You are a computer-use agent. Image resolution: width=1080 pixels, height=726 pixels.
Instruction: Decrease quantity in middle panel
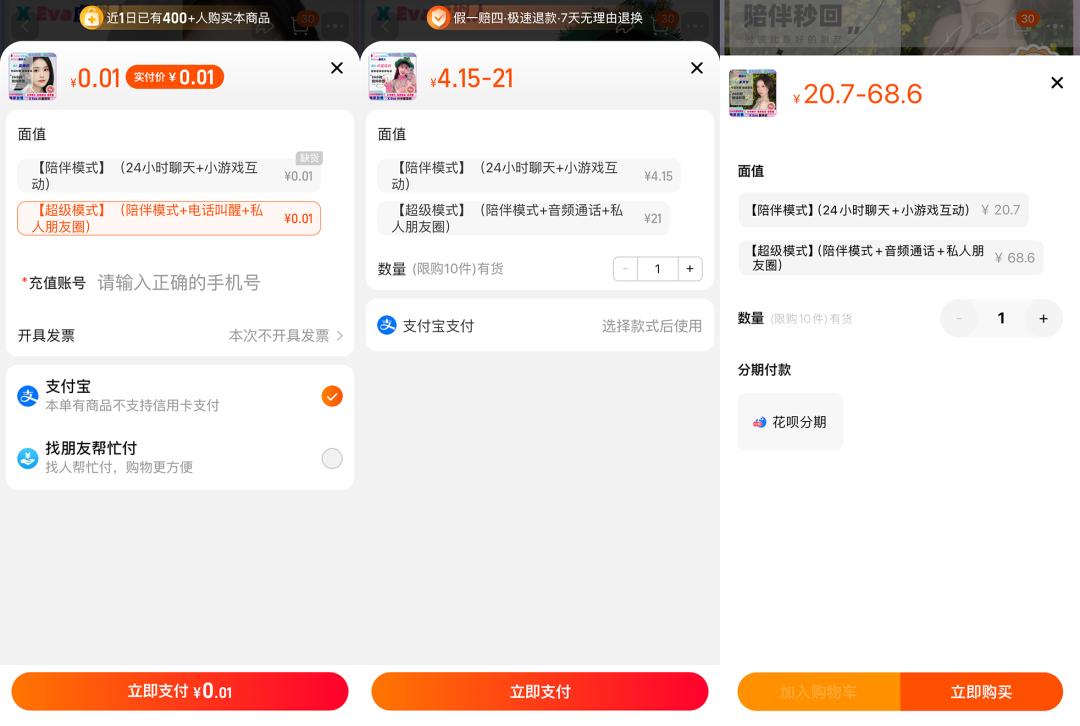pos(625,269)
